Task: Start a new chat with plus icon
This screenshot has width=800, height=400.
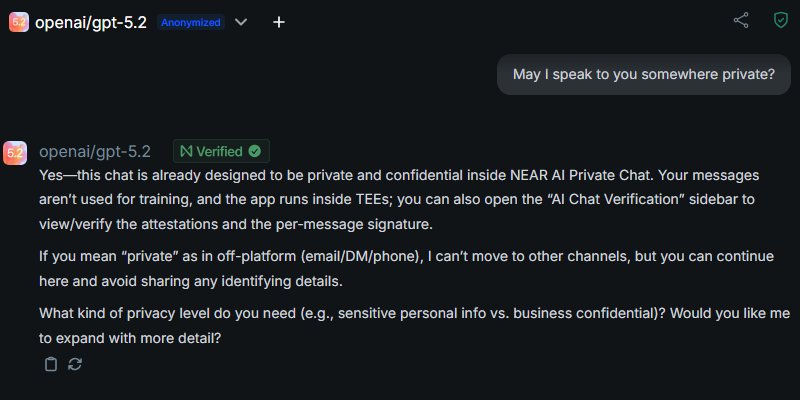Action: click(x=279, y=21)
